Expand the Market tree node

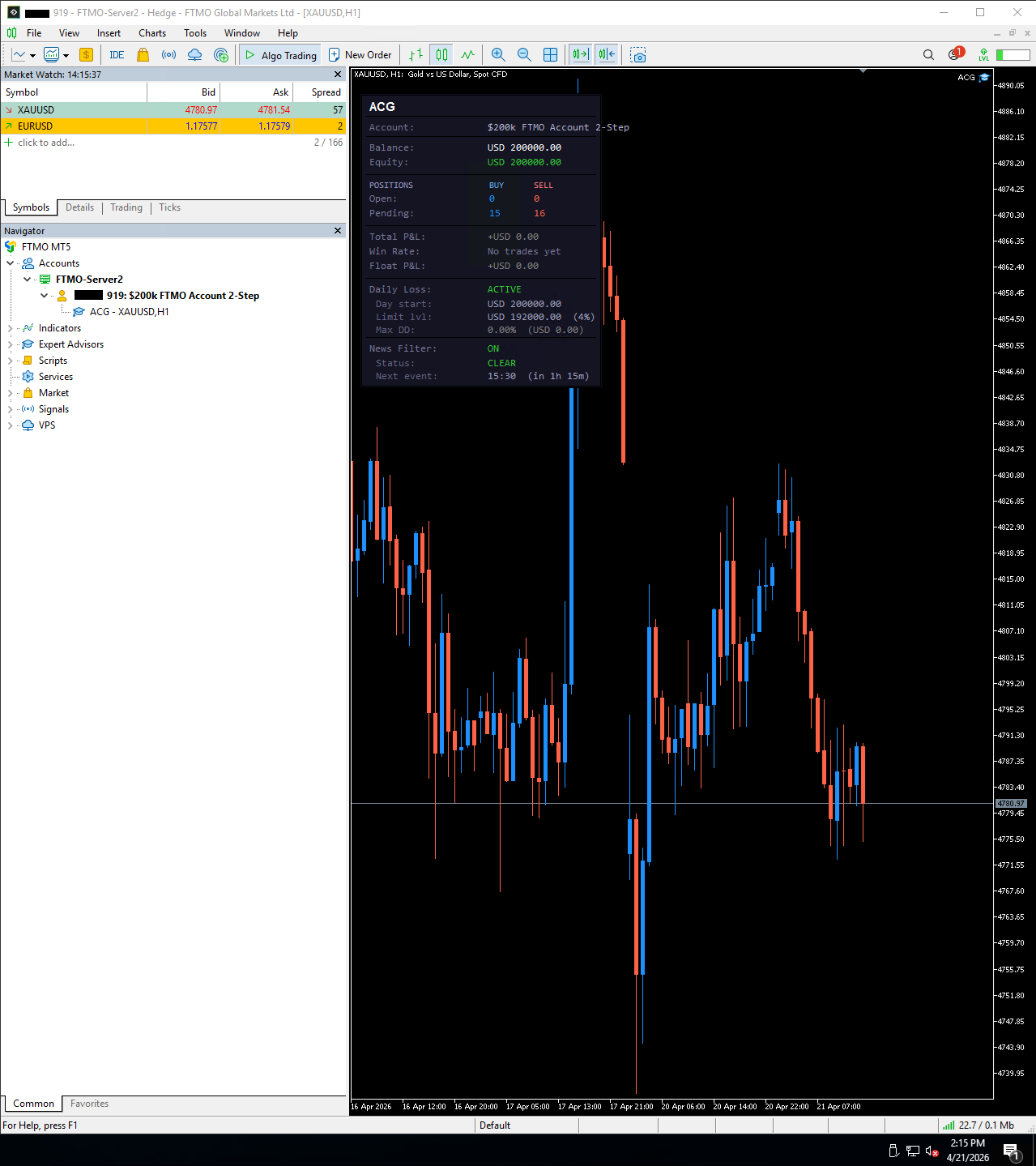pyautogui.click(x=10, y=393)
